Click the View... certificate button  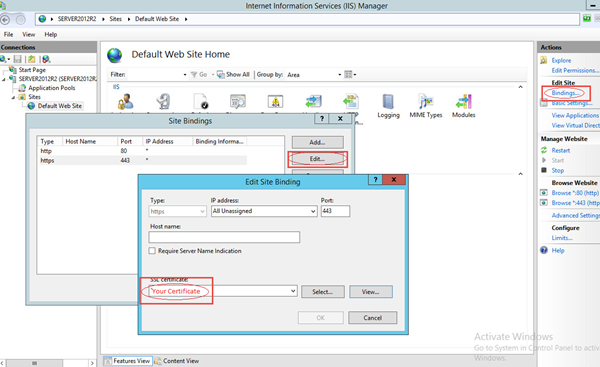click(x=370, y=292)
